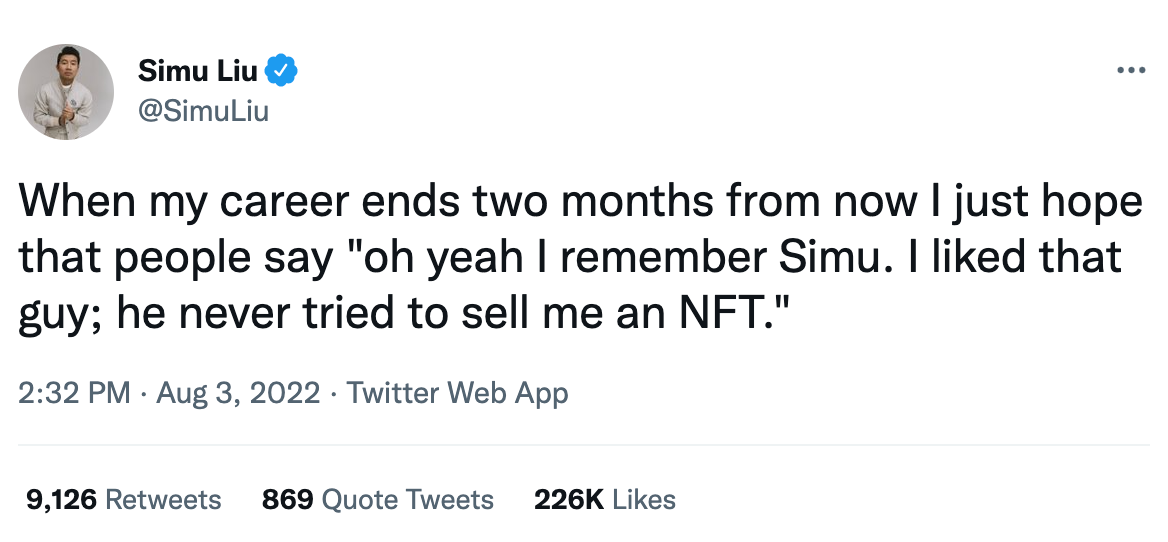Open Simu Liu's profile picture
The image size is (1168, 542).
pyautogui.click(x=66, y=92)
